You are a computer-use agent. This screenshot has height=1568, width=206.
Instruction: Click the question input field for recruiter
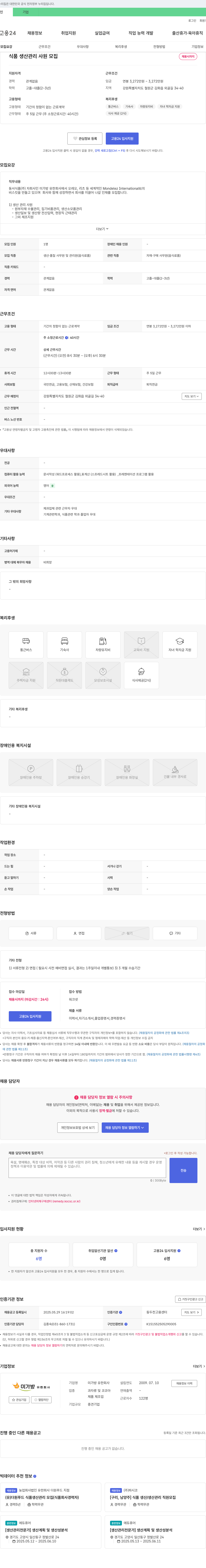(88, 1168)
